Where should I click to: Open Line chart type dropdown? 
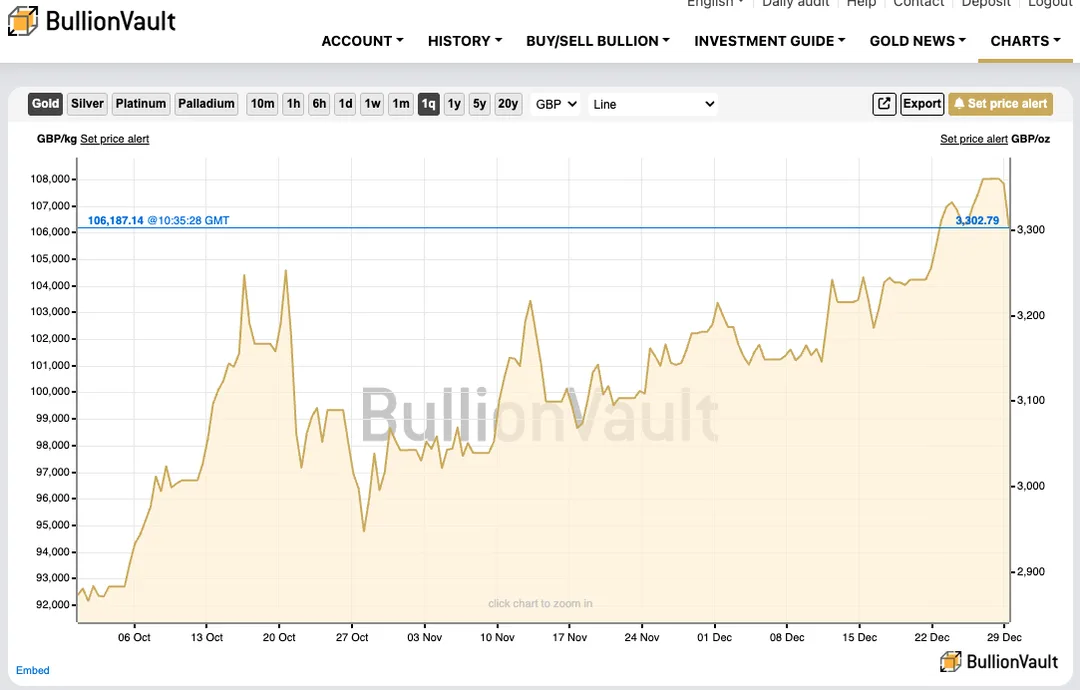653,104
